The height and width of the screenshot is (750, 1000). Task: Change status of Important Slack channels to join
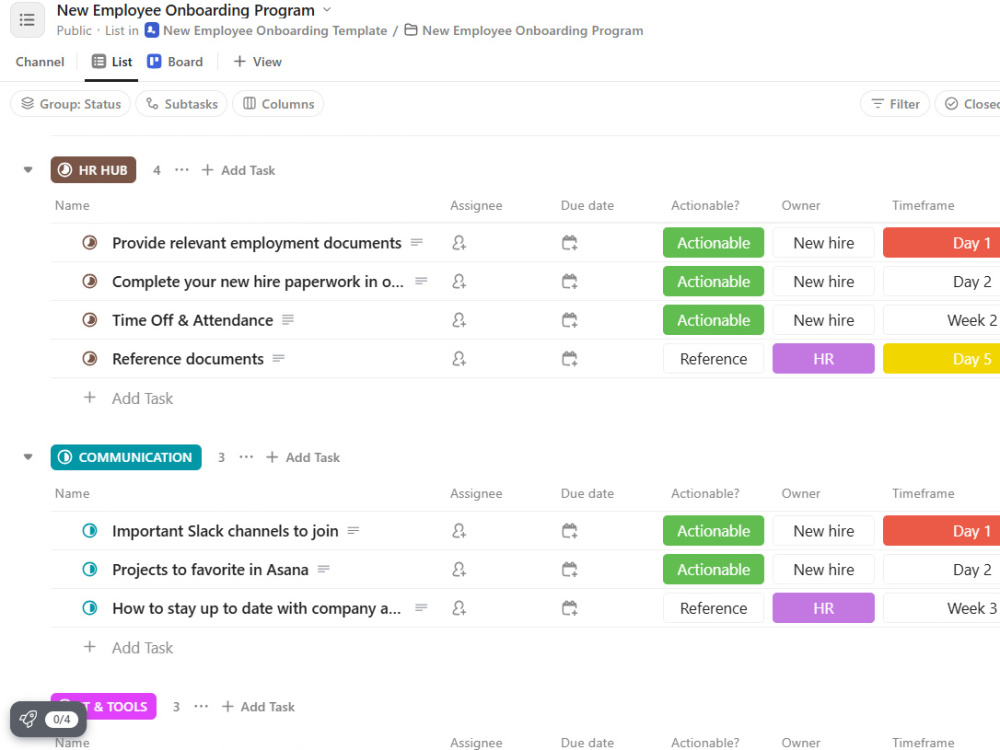pyautogui.click(x=90, y=531)
